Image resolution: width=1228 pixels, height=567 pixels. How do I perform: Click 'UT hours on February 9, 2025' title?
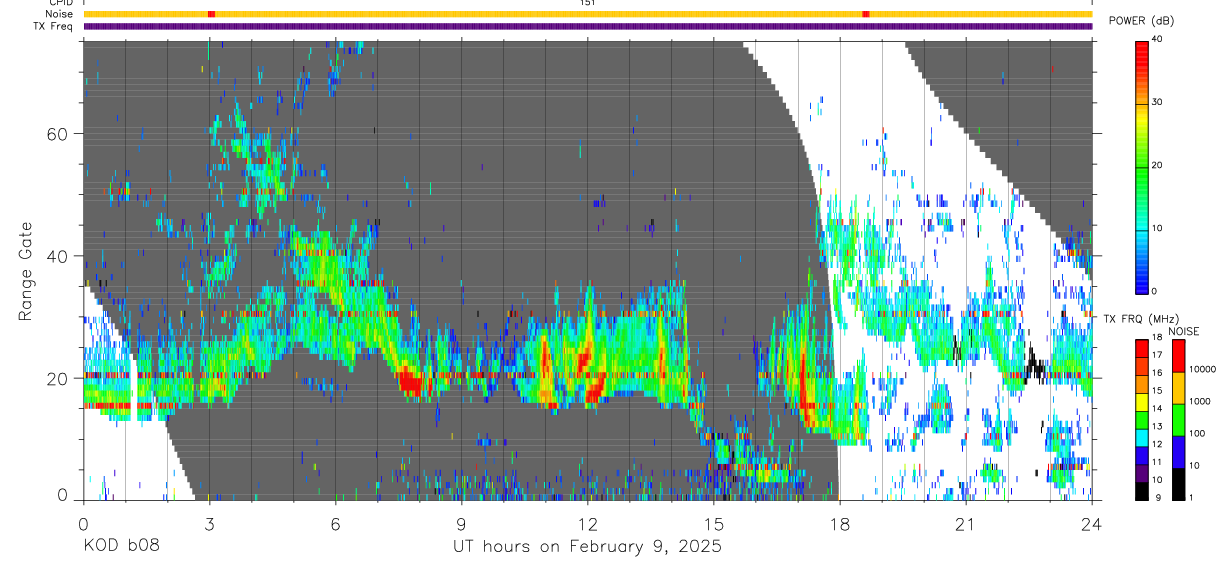(x=588, y=546)
